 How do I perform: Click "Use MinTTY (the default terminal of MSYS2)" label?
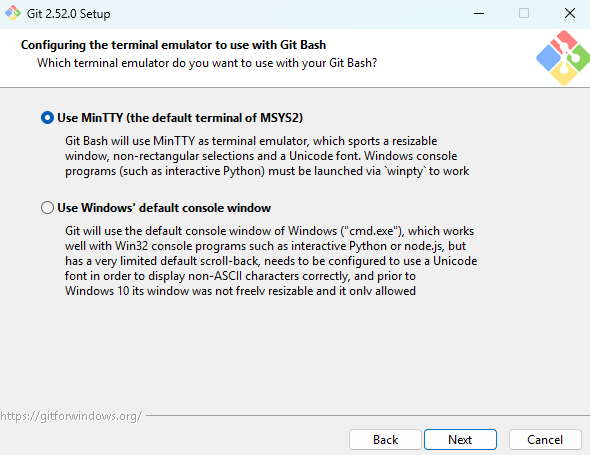[180, 118]
